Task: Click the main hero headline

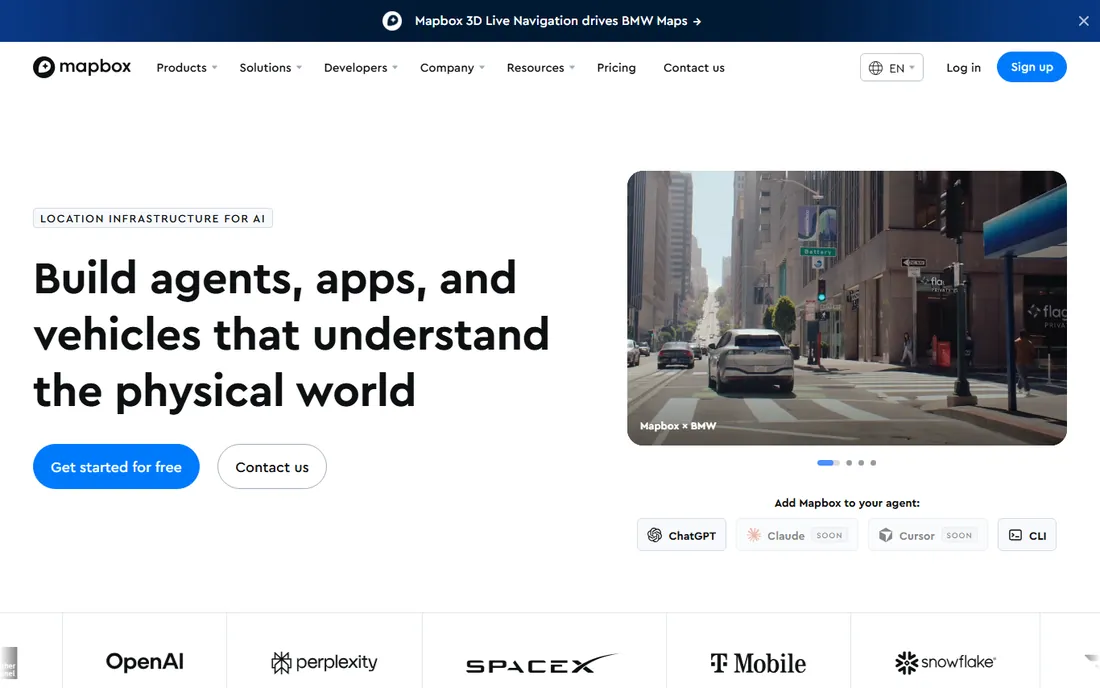Action: 291,334
